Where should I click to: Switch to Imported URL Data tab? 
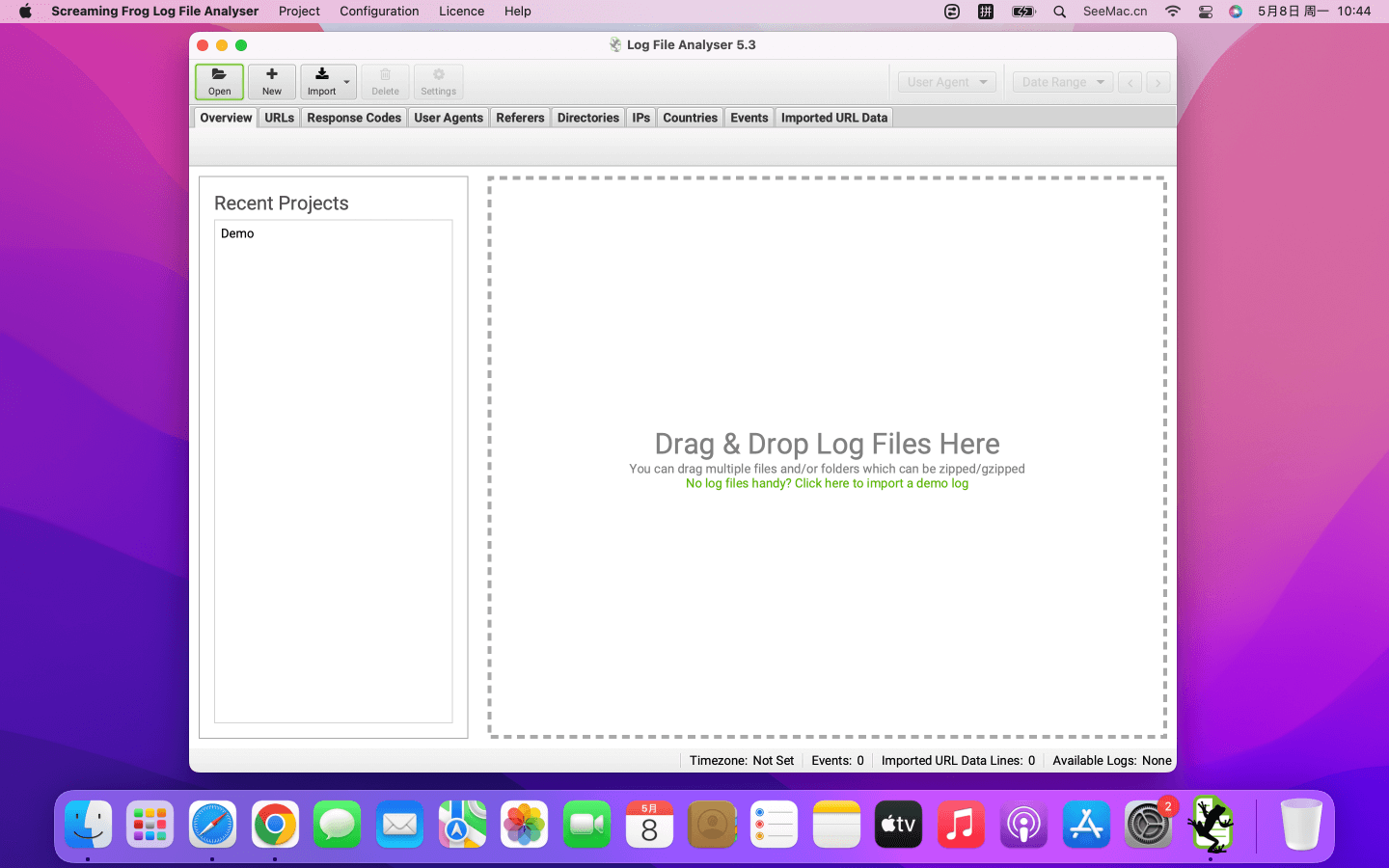pyautogui.click(x=833, y=118)
